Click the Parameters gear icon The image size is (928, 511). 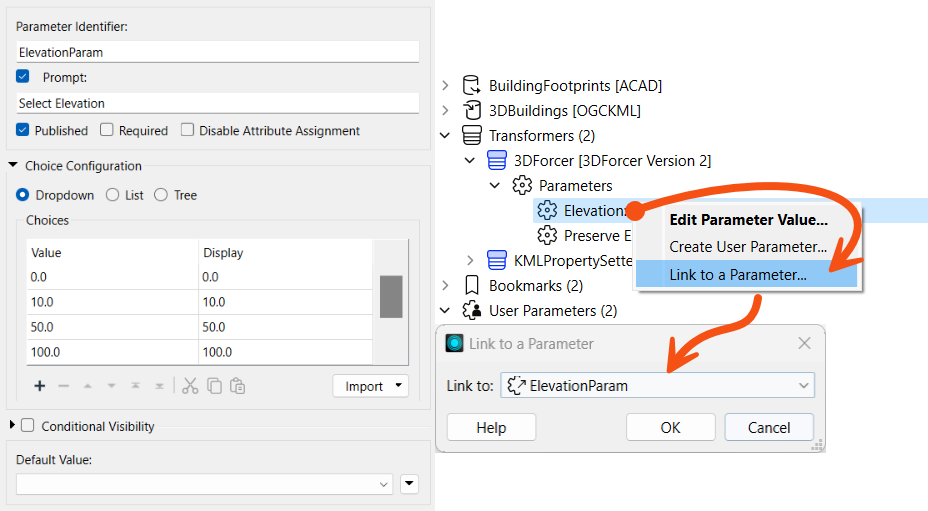coord(522,185)
